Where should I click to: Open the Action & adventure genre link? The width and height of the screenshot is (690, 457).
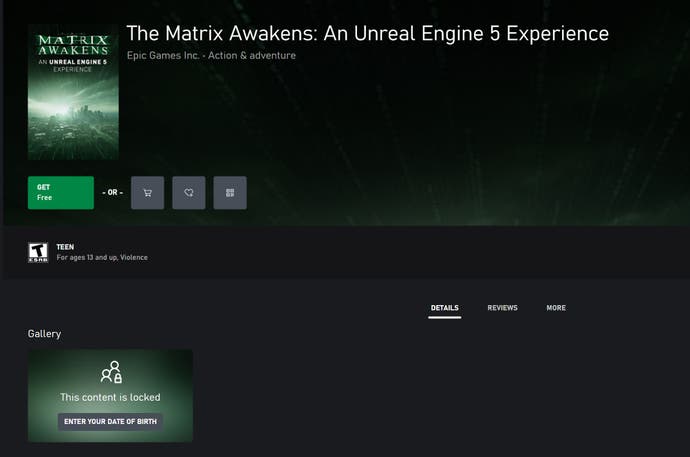252,55
